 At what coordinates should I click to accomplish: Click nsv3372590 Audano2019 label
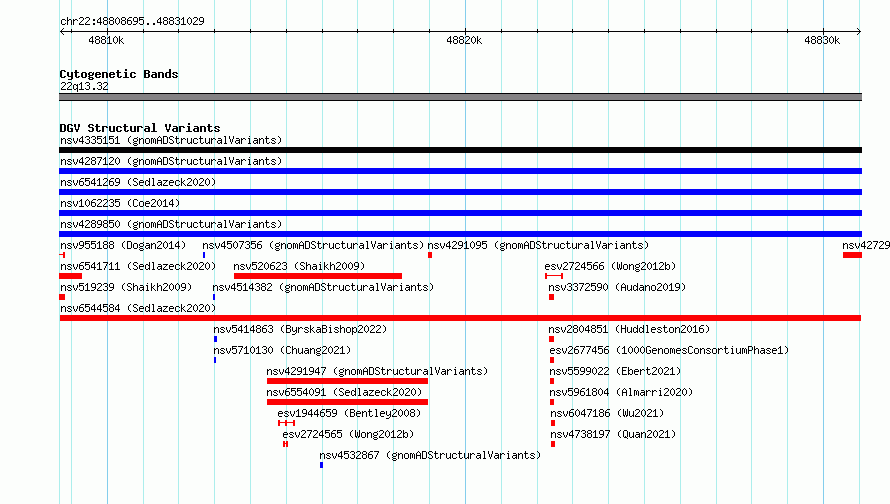pyautogui.click(x=617, y=287)
